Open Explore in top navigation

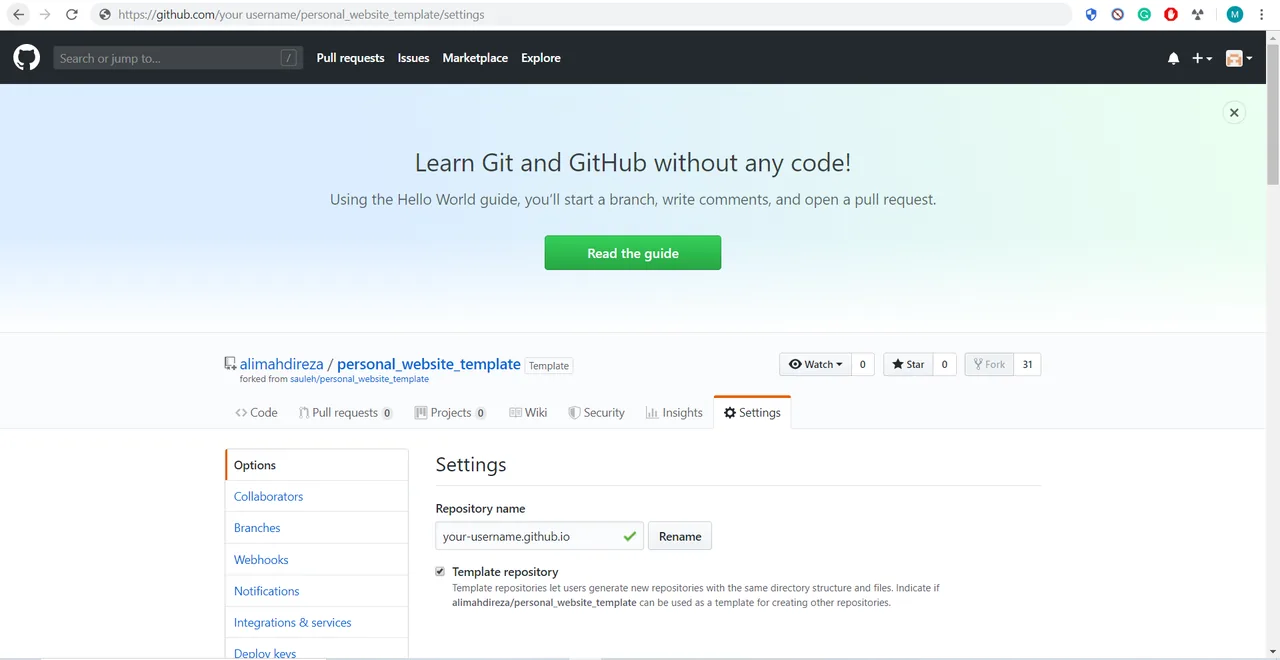point(541,58)
